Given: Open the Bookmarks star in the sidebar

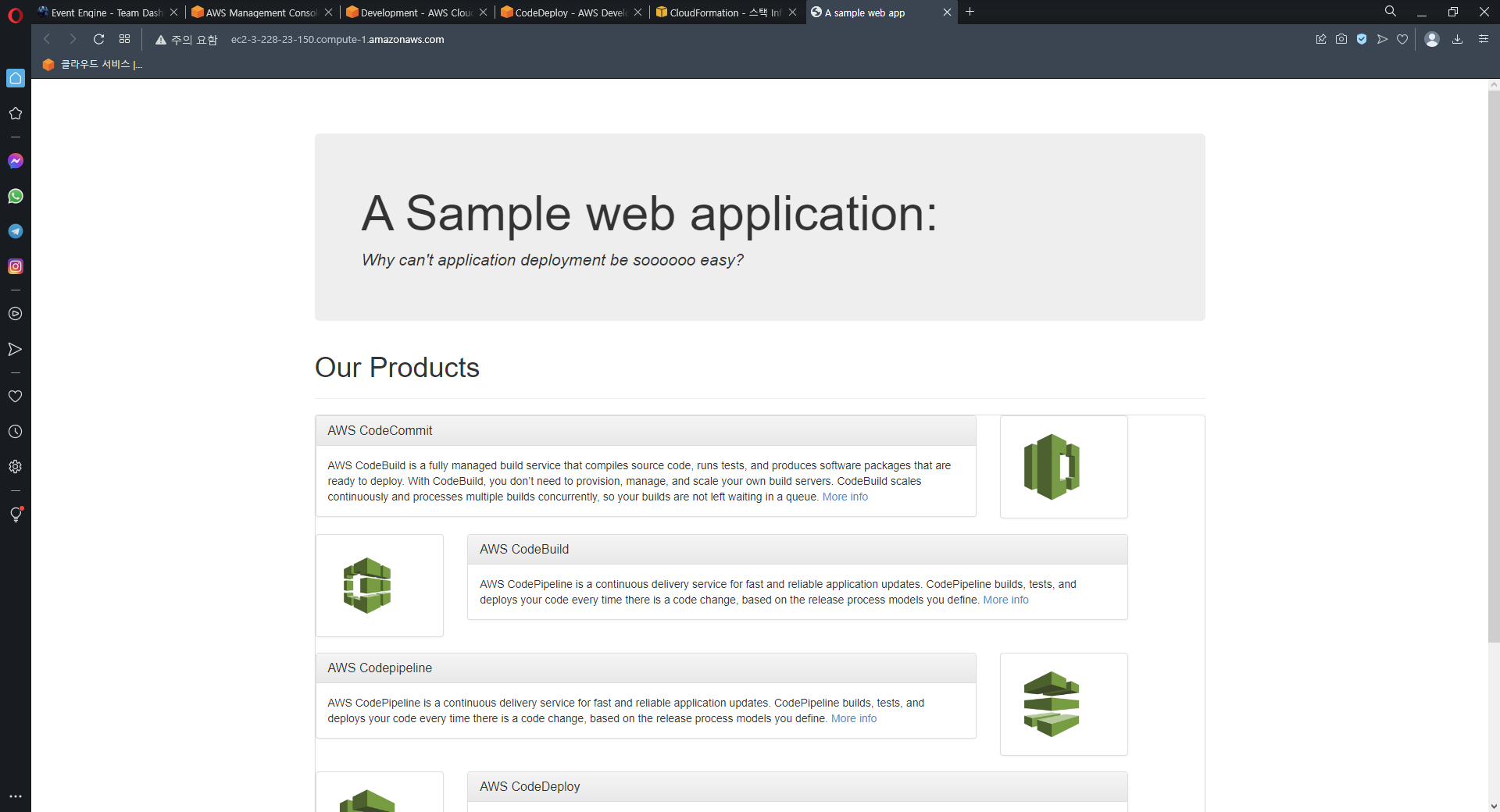Looking at the screenshot, I should (15, 113).
